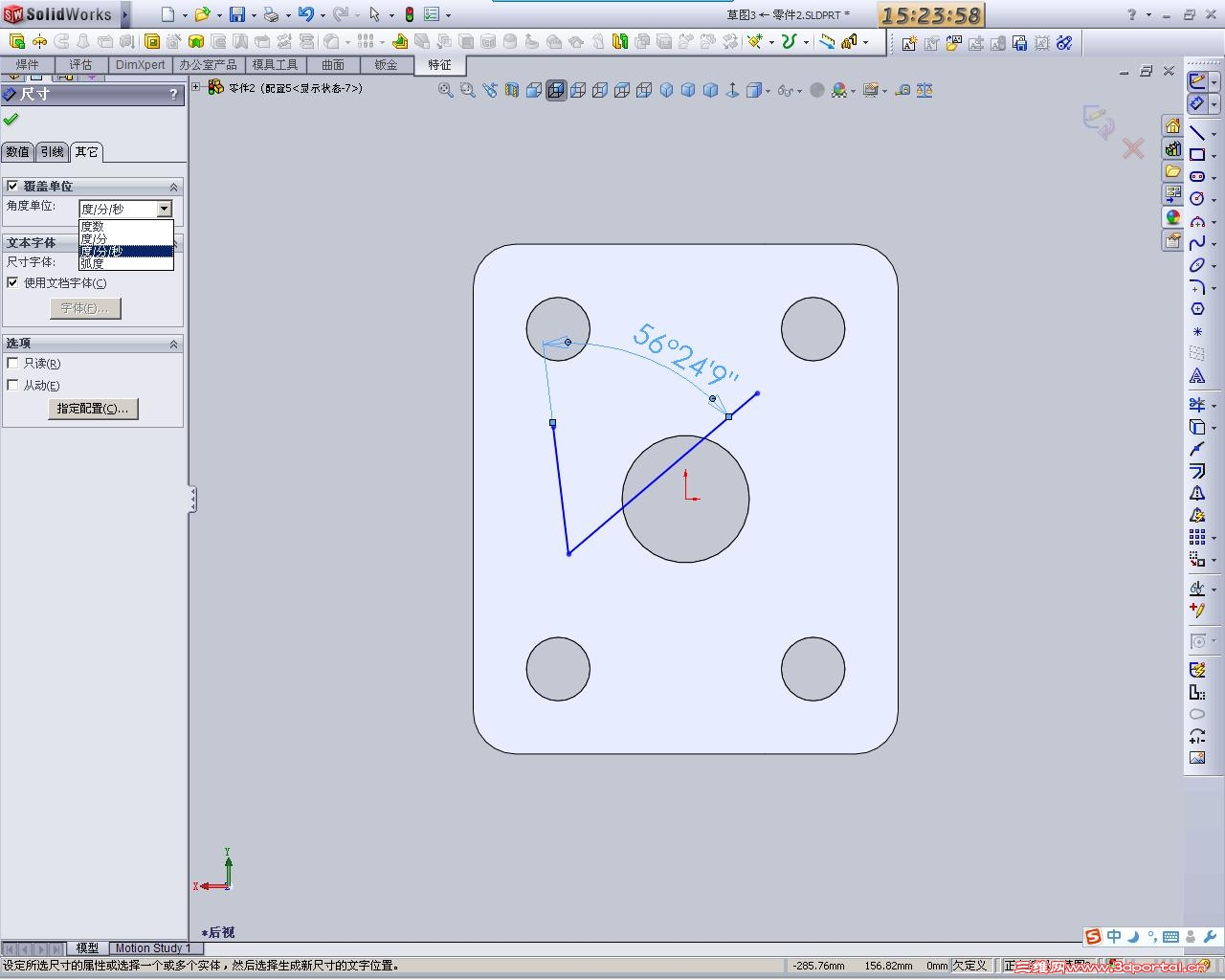The height and width of the screenshot is (980, 1225).
Task: Click the Rebuild traffic light icon
Action: [x=410, y=14]
